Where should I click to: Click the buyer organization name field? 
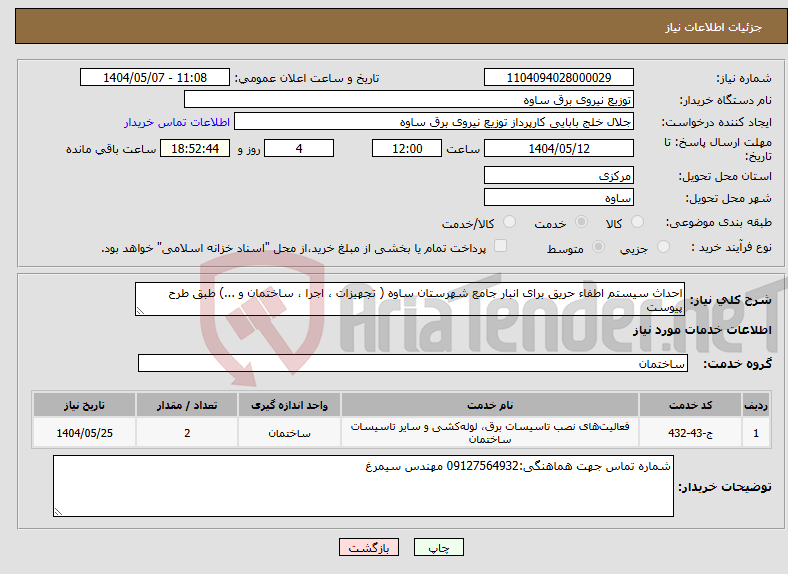tap(409, 100)
